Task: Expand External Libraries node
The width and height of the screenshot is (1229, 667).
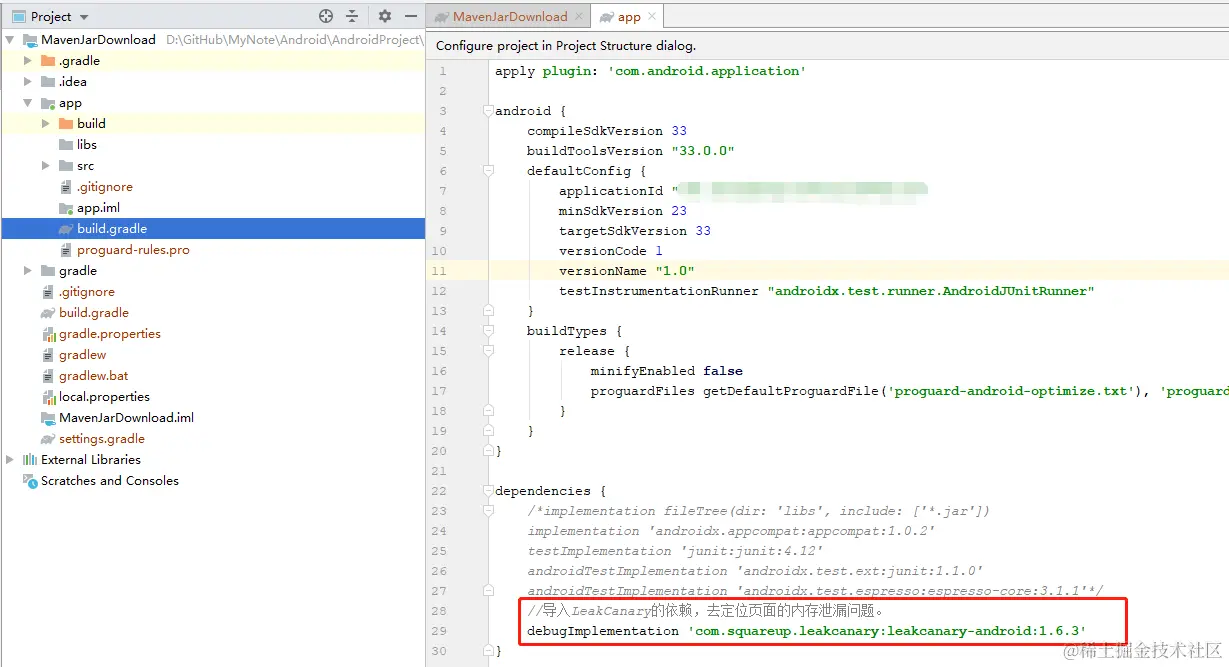Action: [x=10, y=460]
